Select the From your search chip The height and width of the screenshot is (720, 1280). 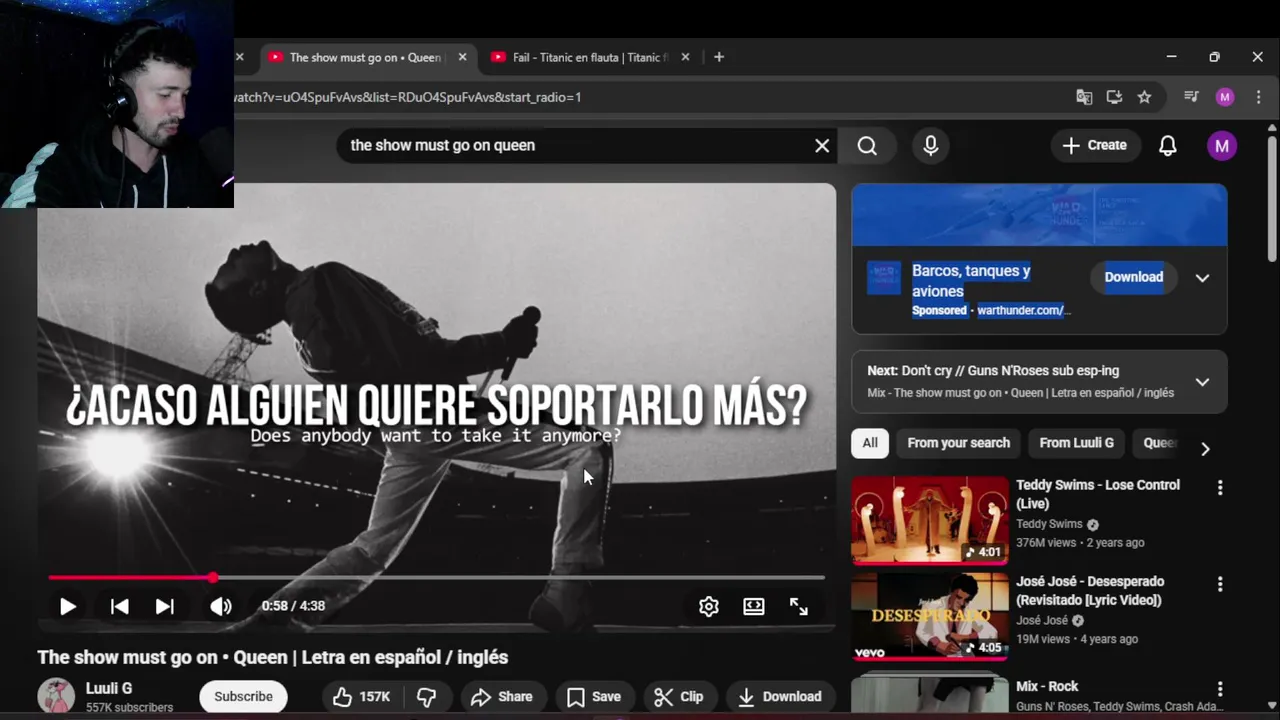[958, 443]
